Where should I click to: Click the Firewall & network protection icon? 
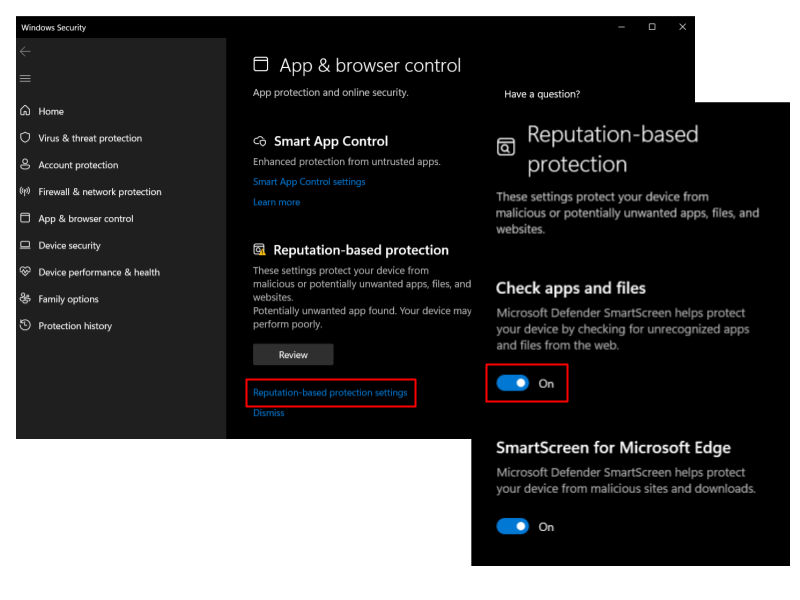(25, 192)
